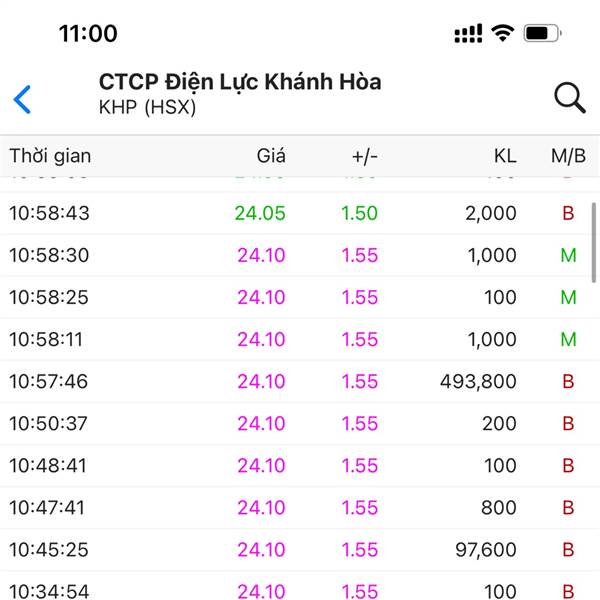This screenshot has width=600, height=600.
Task: Tap the Wi-Fi status icon
Action: tap(502, 33)
